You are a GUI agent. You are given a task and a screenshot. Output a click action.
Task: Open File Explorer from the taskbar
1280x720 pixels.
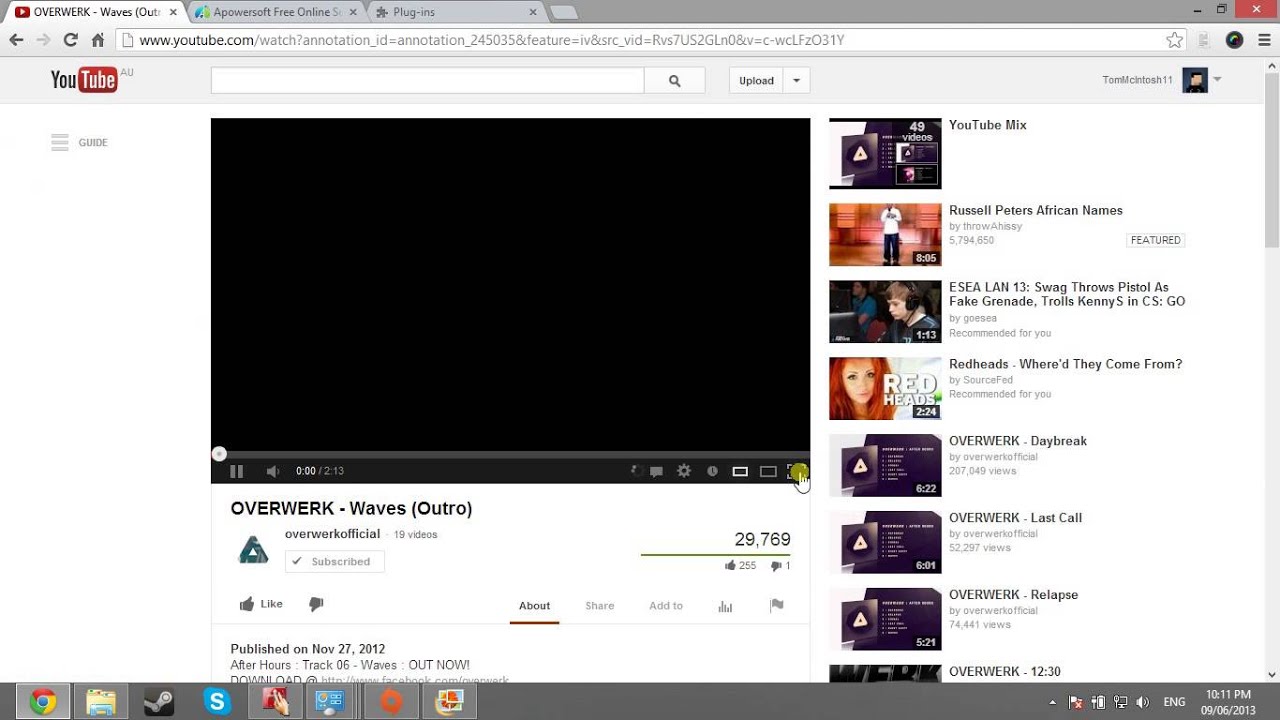(100, 702)
